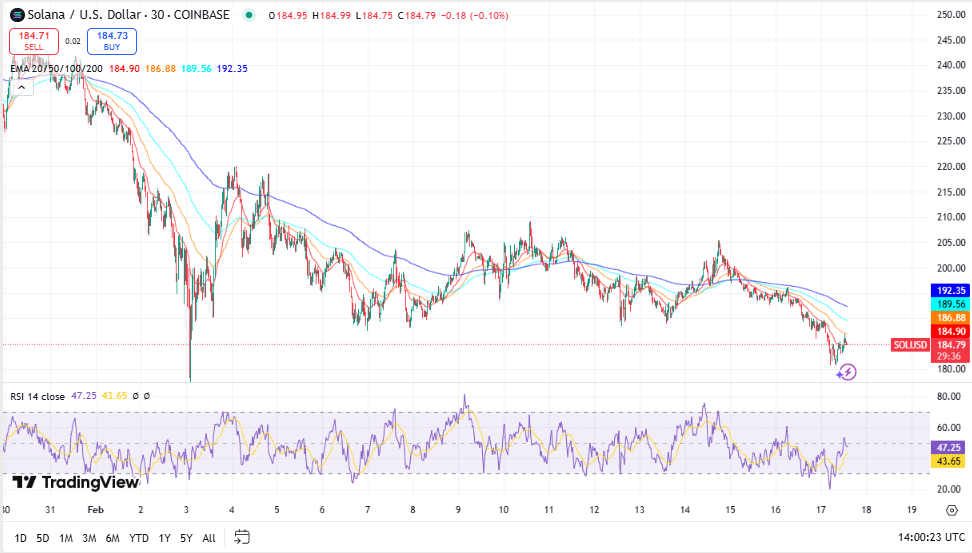Viewport: 972px width, 553px height.
Task: Click the green market status dot
Action: tap(249, 15)
